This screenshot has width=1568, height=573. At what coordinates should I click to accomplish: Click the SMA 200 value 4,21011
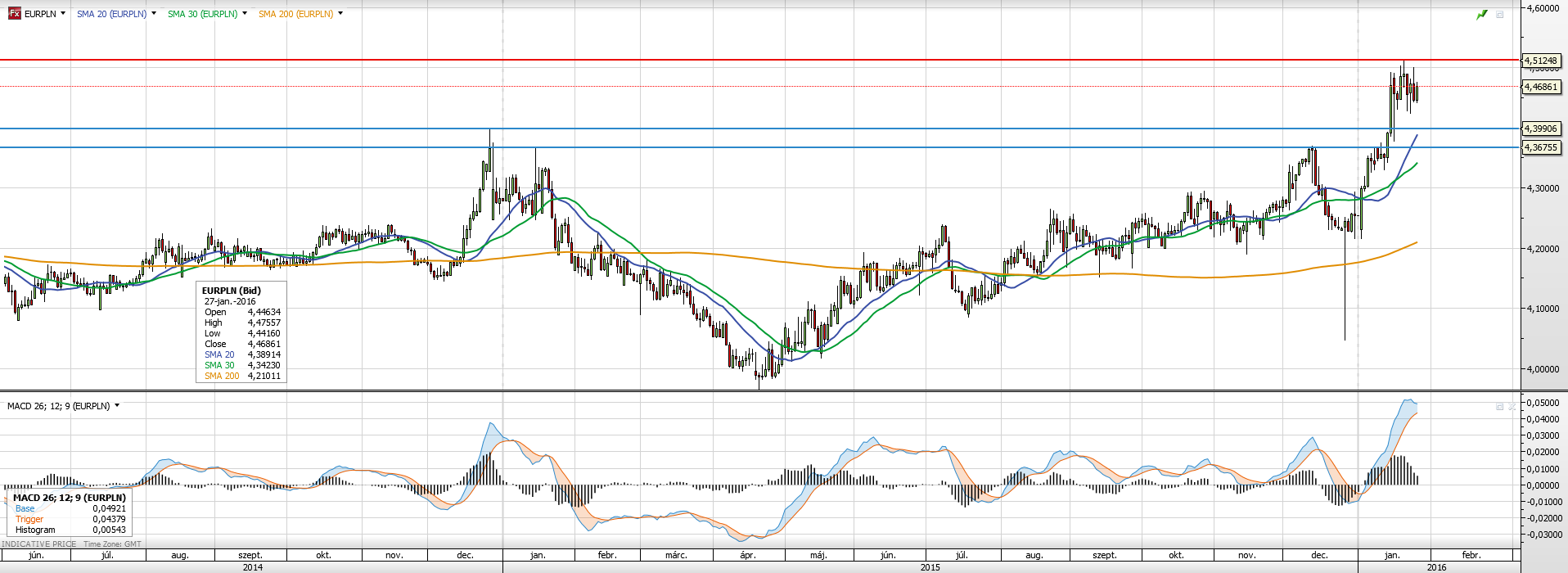click(x=264, y=376)
